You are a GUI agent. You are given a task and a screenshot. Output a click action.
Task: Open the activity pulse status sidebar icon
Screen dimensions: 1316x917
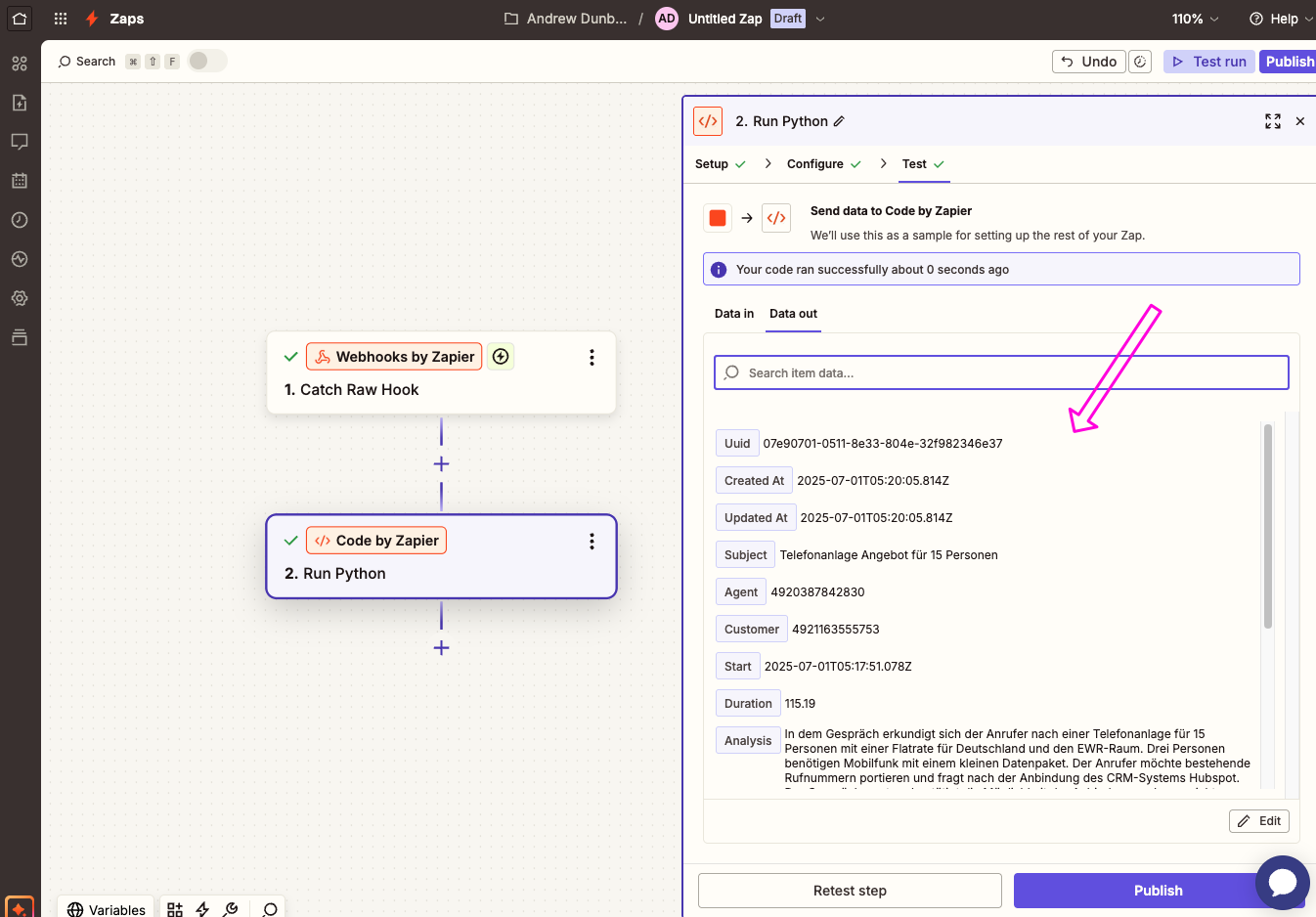(x=20, y=259)
